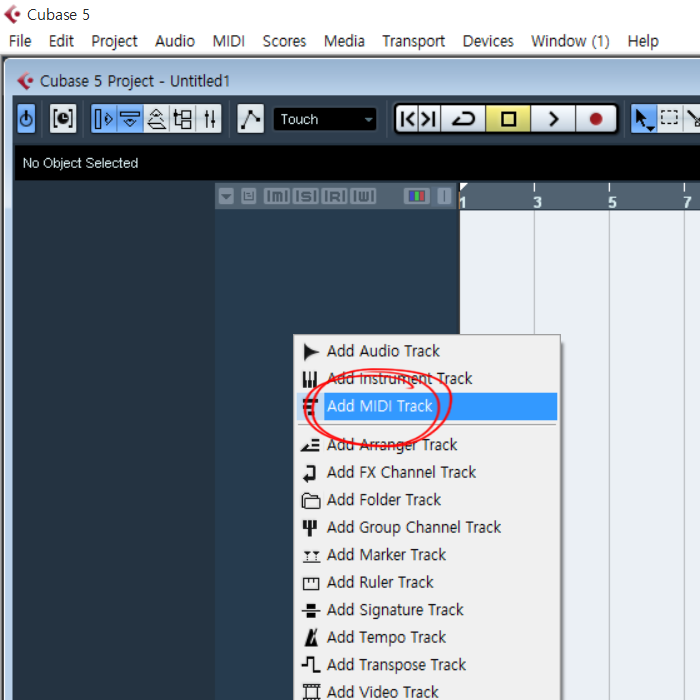The height and width of the screenshot is (700, 700).
Task: Open the Help menu
Action: (x=643, y=41)
